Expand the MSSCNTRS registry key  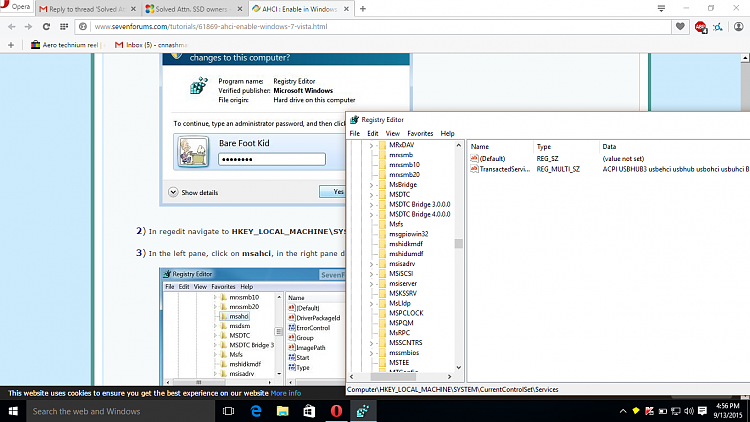pyautogui.click(x=371, y=343)
